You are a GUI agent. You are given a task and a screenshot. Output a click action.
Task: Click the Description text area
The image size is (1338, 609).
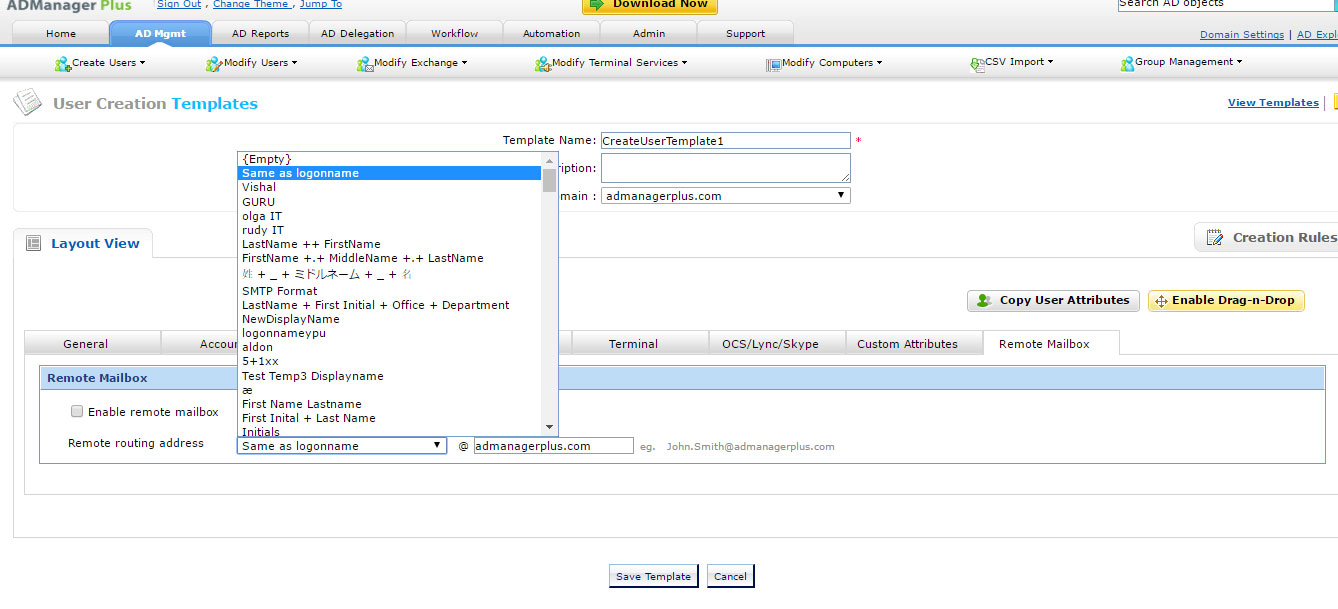[x=725, y=168]
